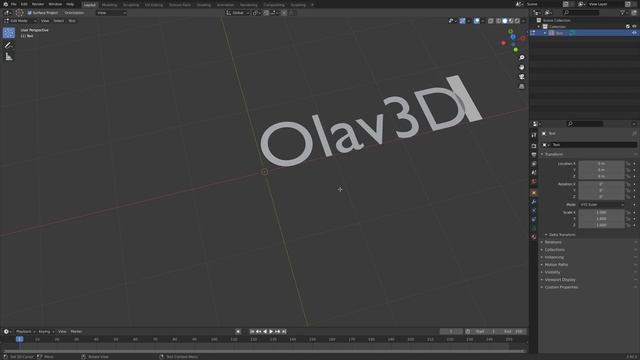Viewport: 640px width, 360px height.
Task: Toggle viewport gizmo display button
Action: (462, 21)
